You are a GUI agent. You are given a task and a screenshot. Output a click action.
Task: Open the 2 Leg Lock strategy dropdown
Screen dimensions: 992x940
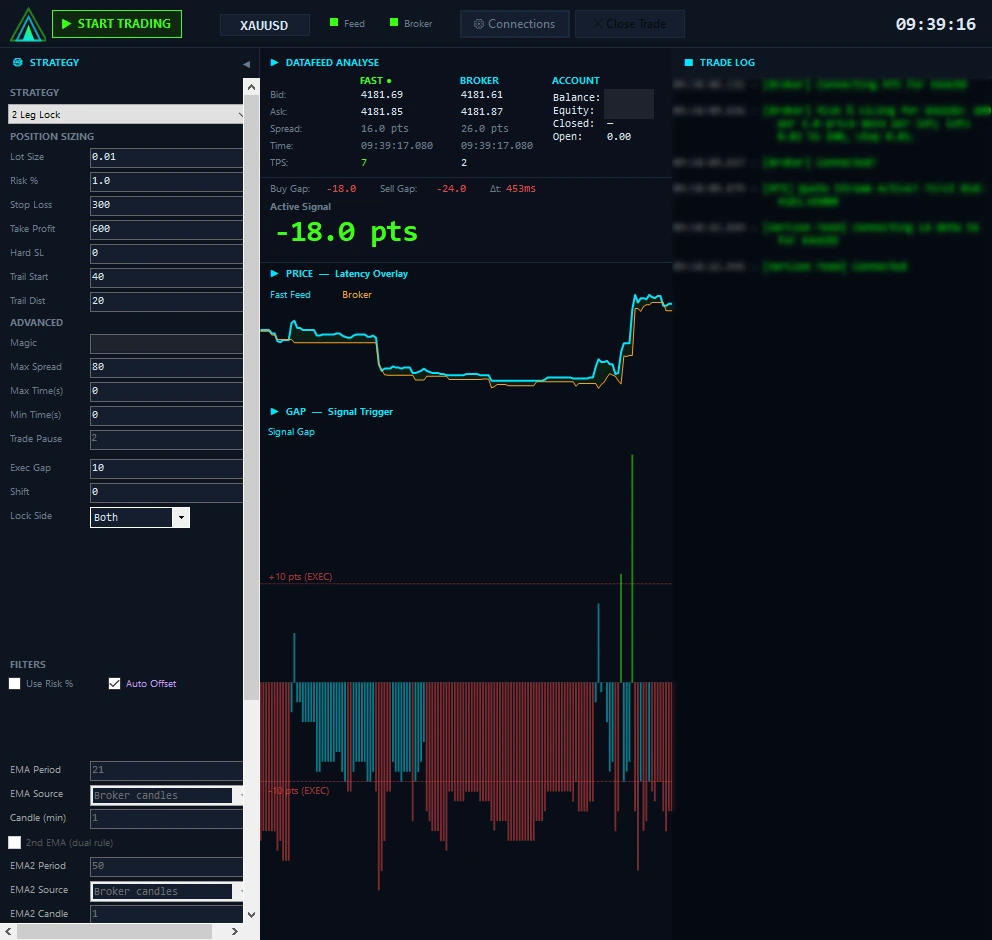pyautogui.click(x=127, y=114)
